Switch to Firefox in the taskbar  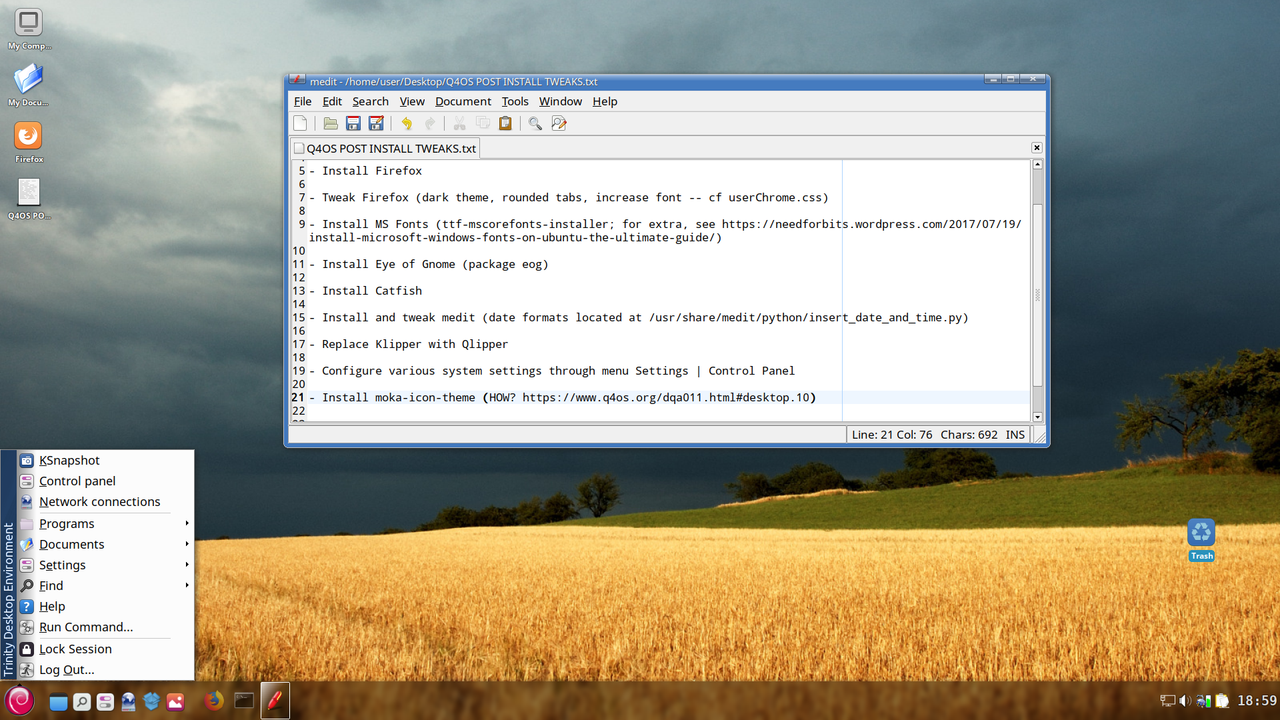click(x=213, y=701)
